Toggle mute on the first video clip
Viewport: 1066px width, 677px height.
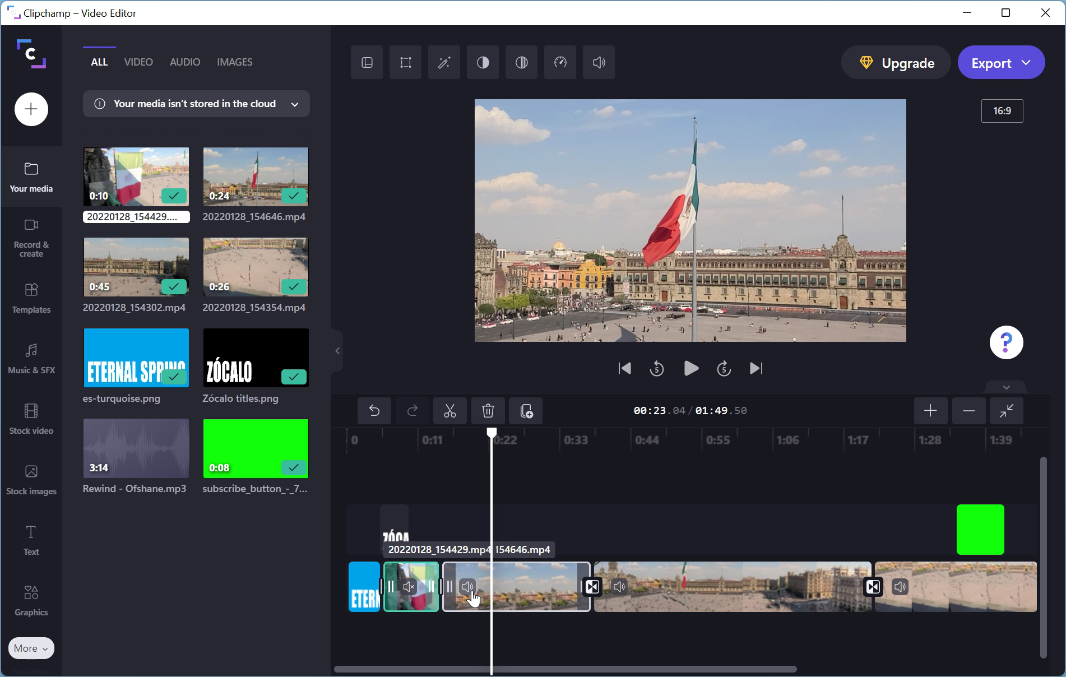tap(409, 587)
